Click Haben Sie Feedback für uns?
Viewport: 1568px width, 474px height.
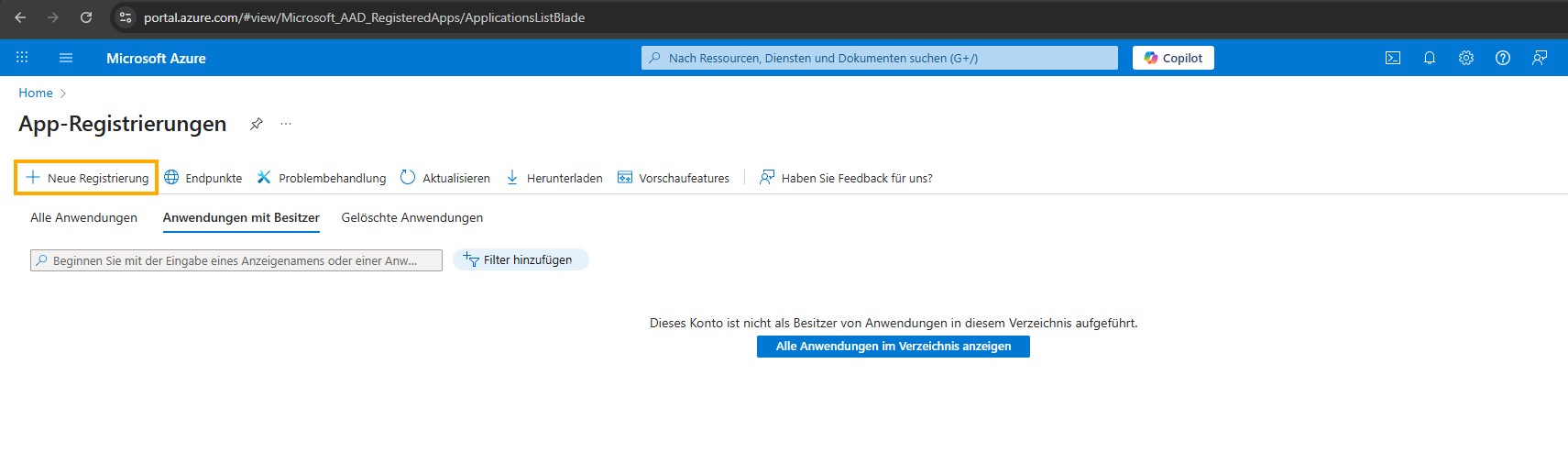[x=846, y=178]
